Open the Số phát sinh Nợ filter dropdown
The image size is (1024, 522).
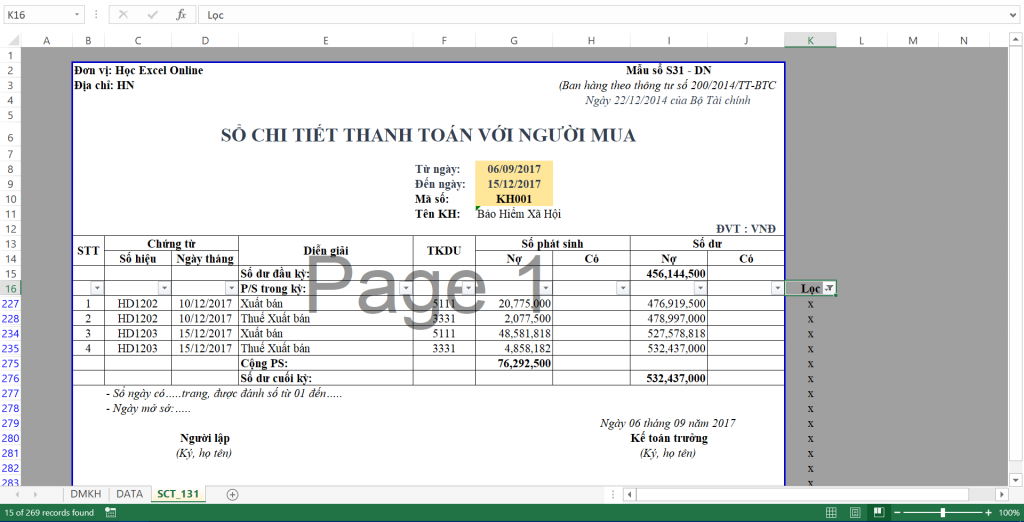pyautogui.click(x=545, y=288)
